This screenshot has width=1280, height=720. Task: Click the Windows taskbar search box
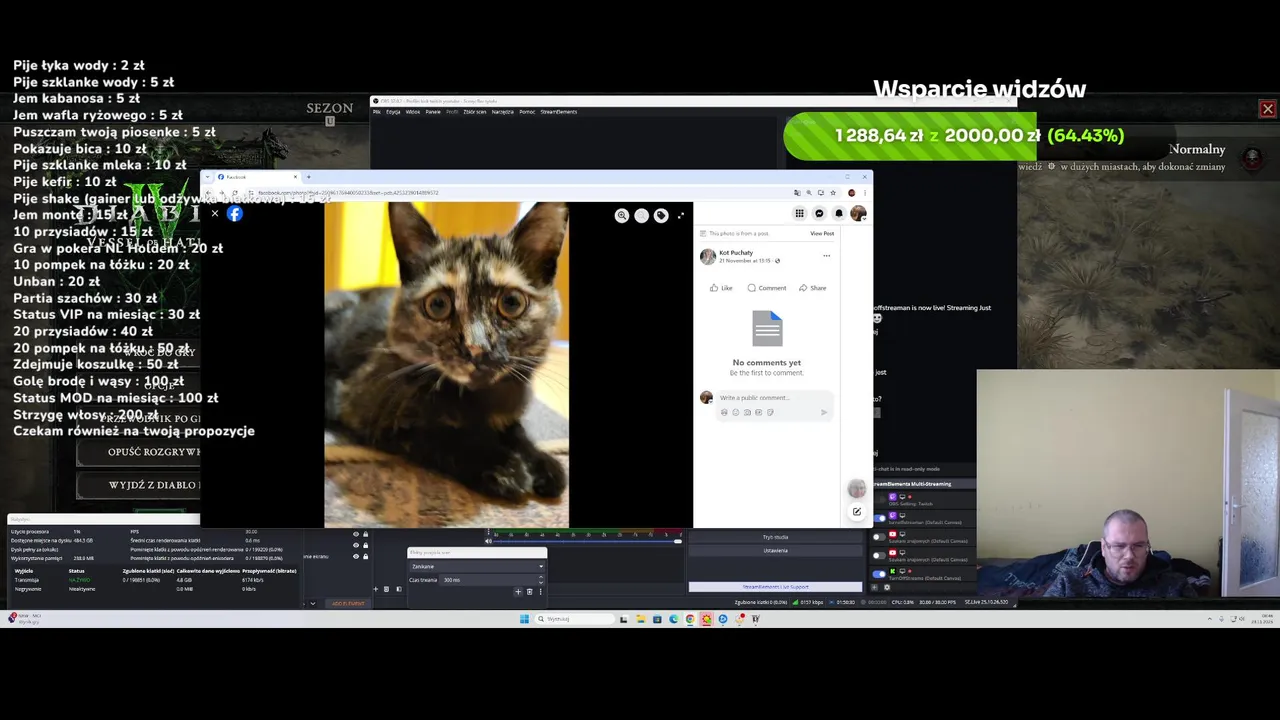coord(574,619)
